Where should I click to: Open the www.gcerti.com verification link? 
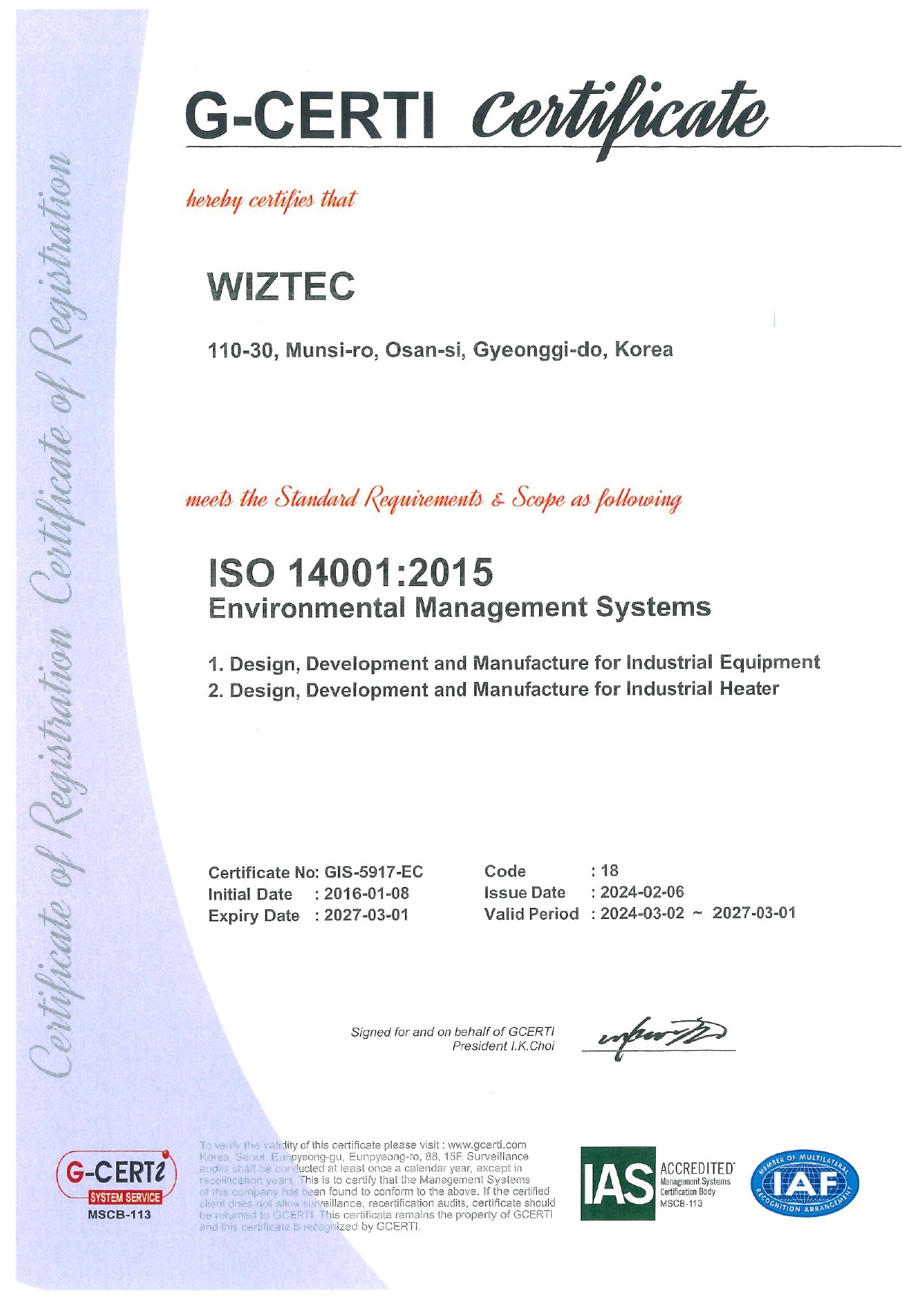pos(487,1145)
